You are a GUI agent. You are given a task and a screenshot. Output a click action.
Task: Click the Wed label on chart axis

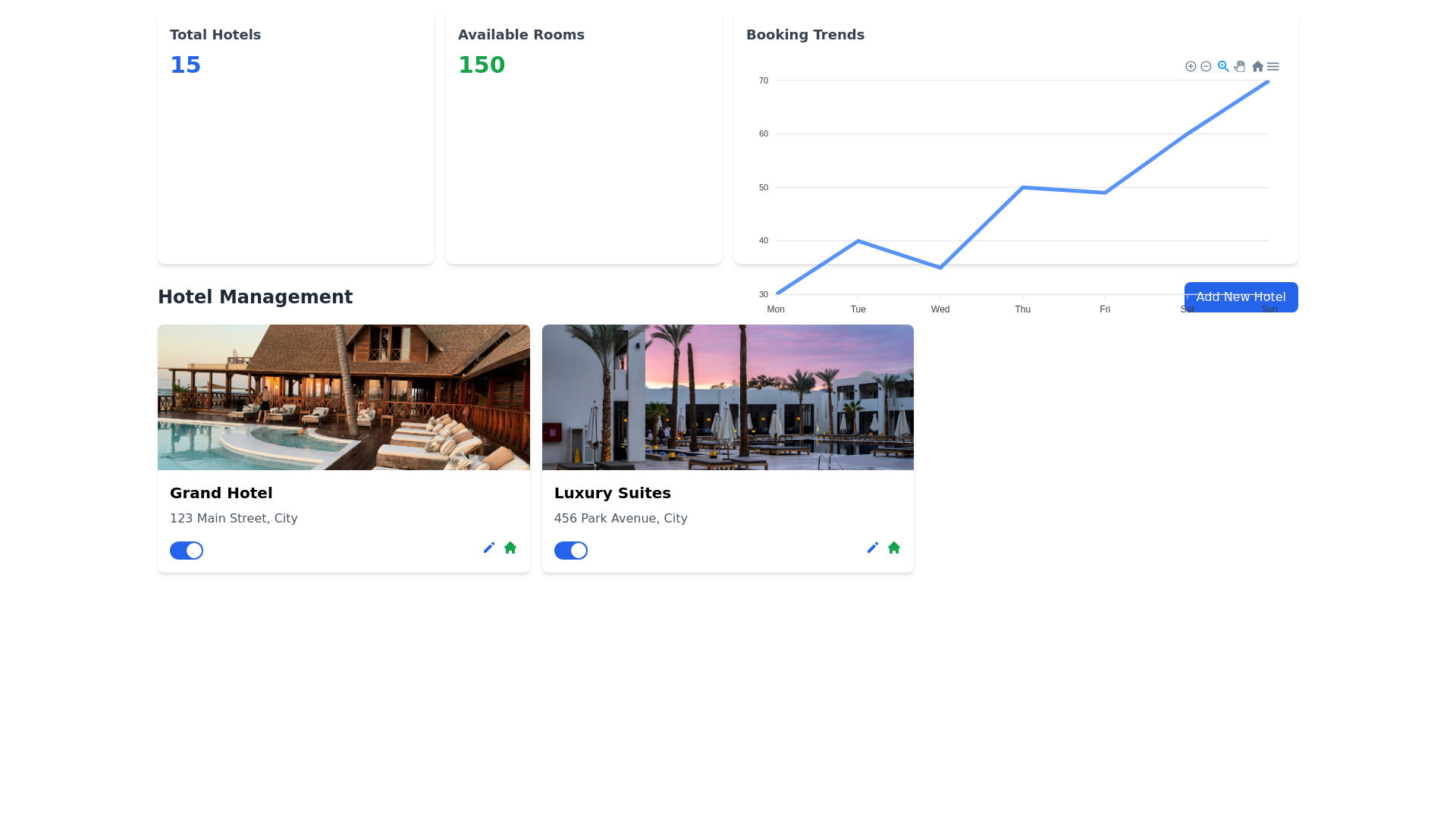pyautogui.click(x=940, y=309)
